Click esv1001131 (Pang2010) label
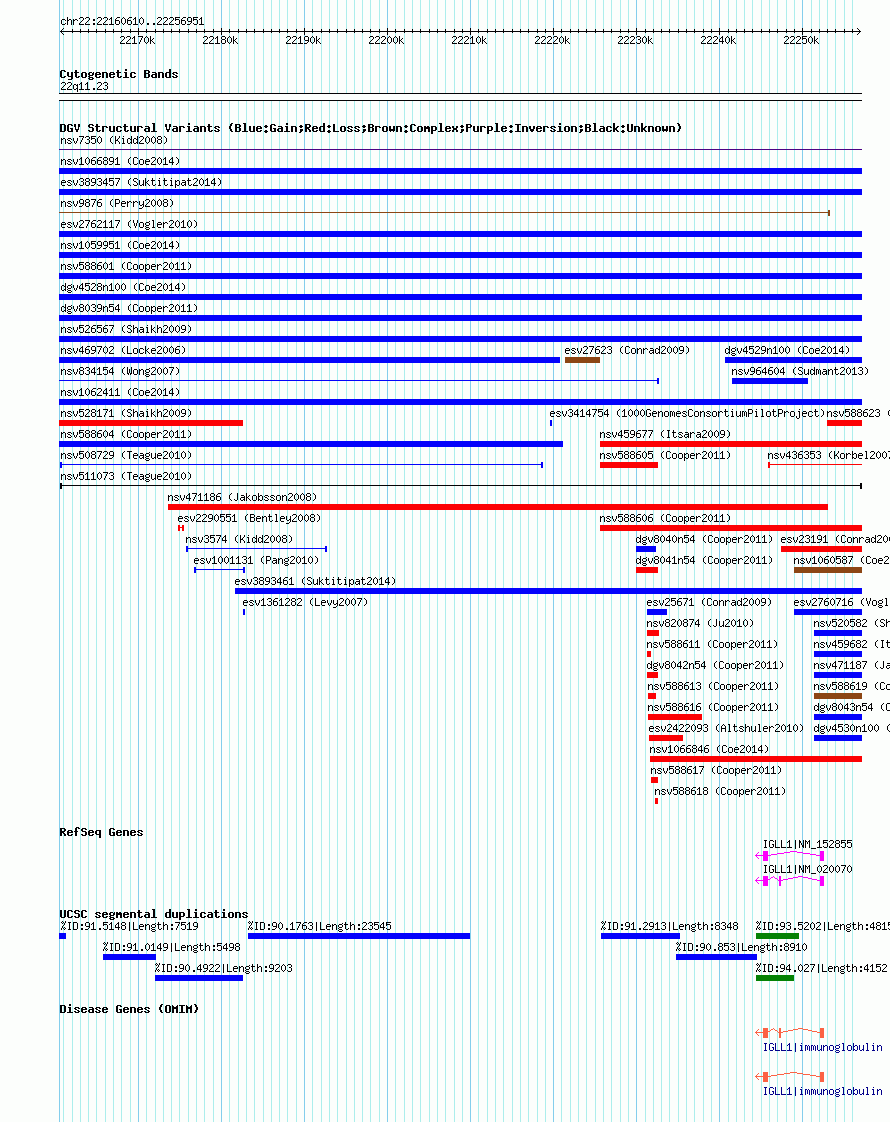 point(256,560)
